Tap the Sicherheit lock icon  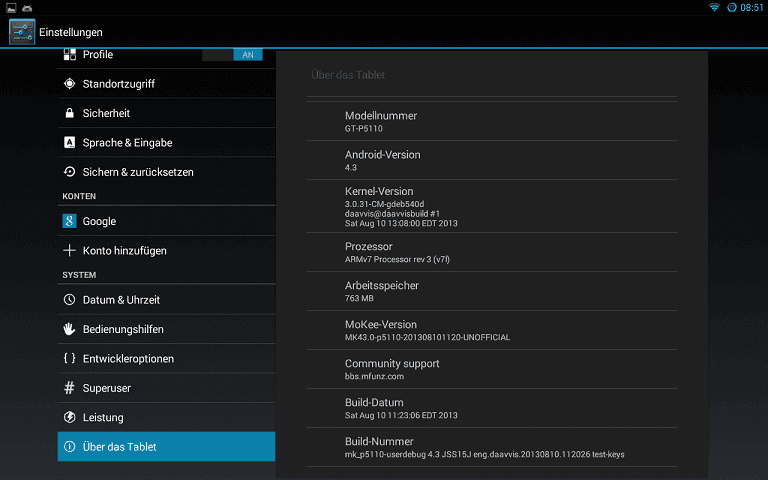click(70, 113)
